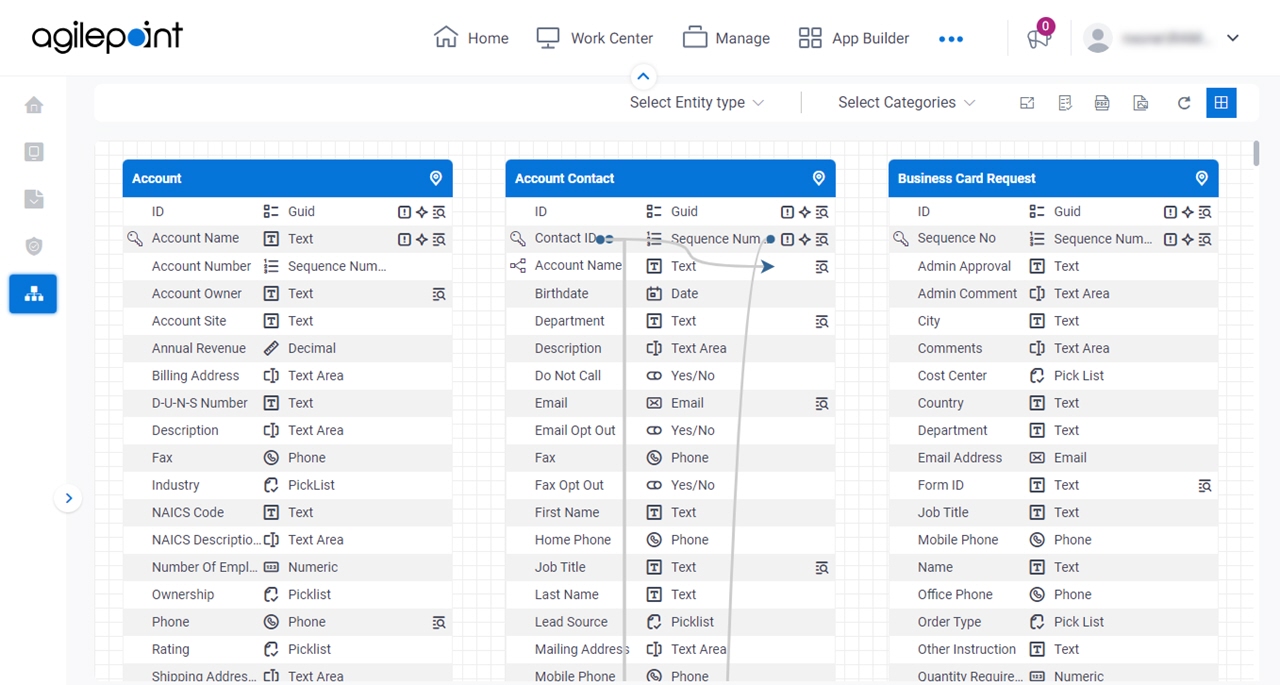Select the Ownership field row
Viewport: 1280px width, 685px height.
pos(288,594)
